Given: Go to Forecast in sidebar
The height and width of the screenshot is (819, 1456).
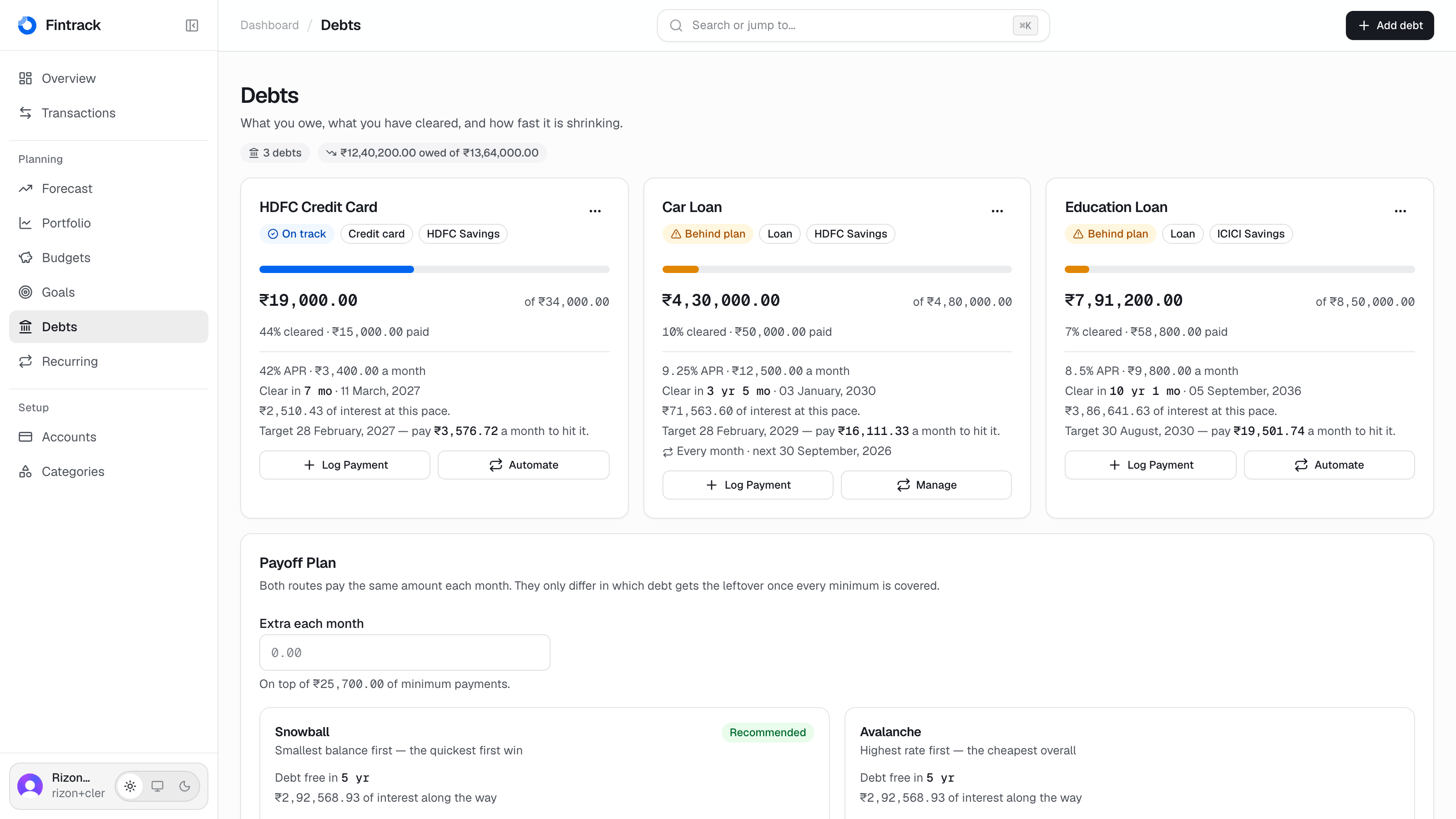Looking at the screenshot, I should [109, 188].
